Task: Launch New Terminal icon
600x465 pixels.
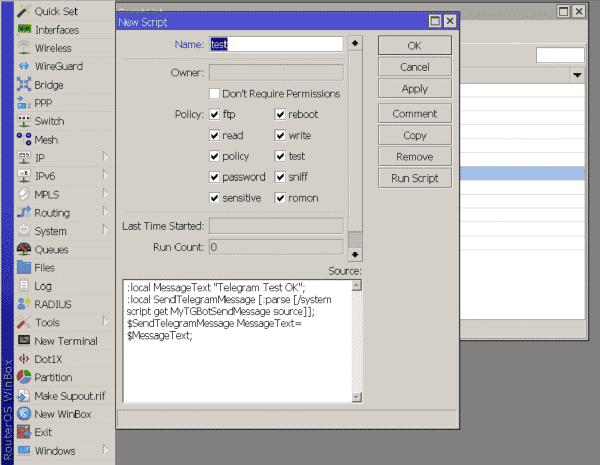Action: 24,340
